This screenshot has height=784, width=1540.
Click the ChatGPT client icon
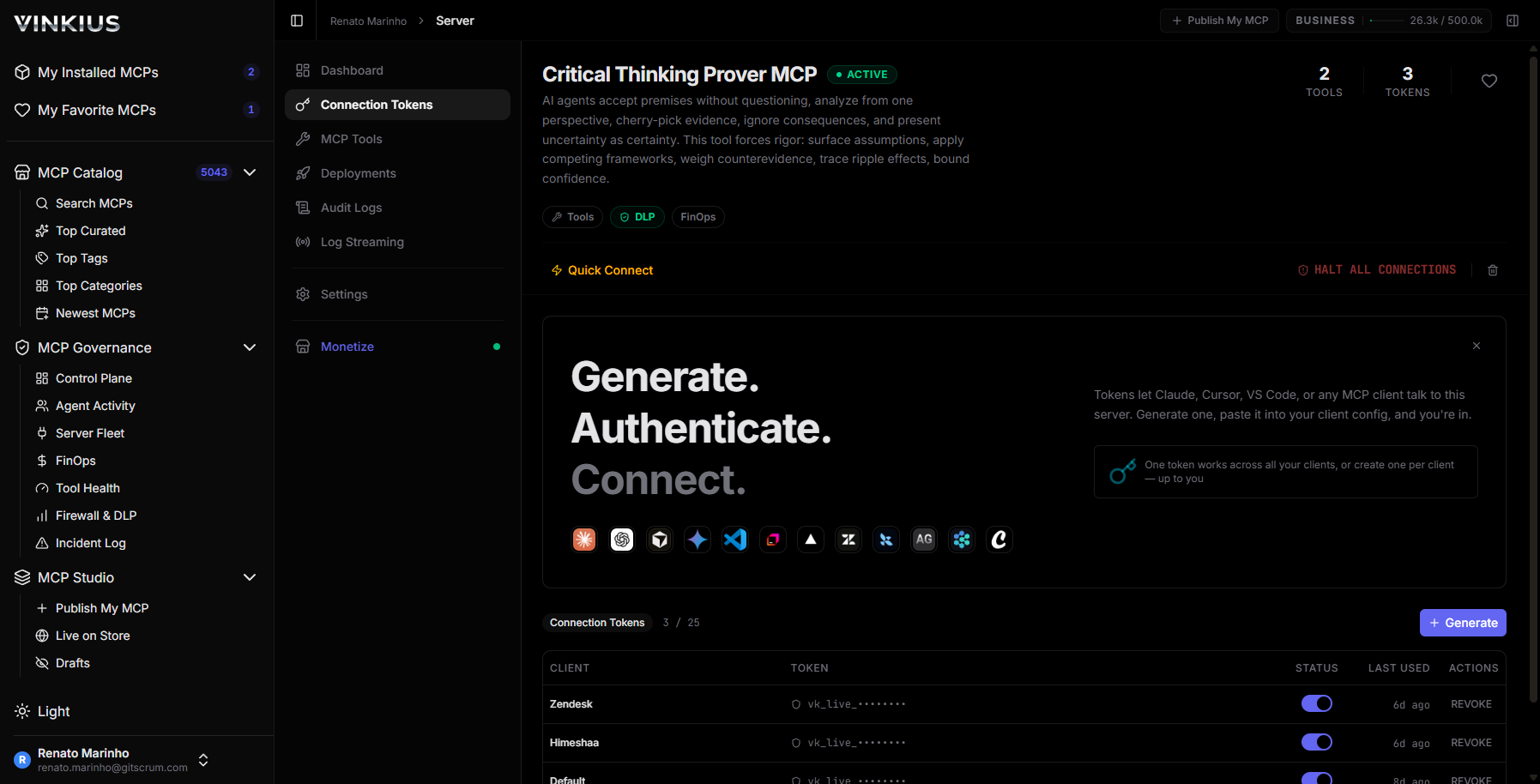[x=622, y=540]
